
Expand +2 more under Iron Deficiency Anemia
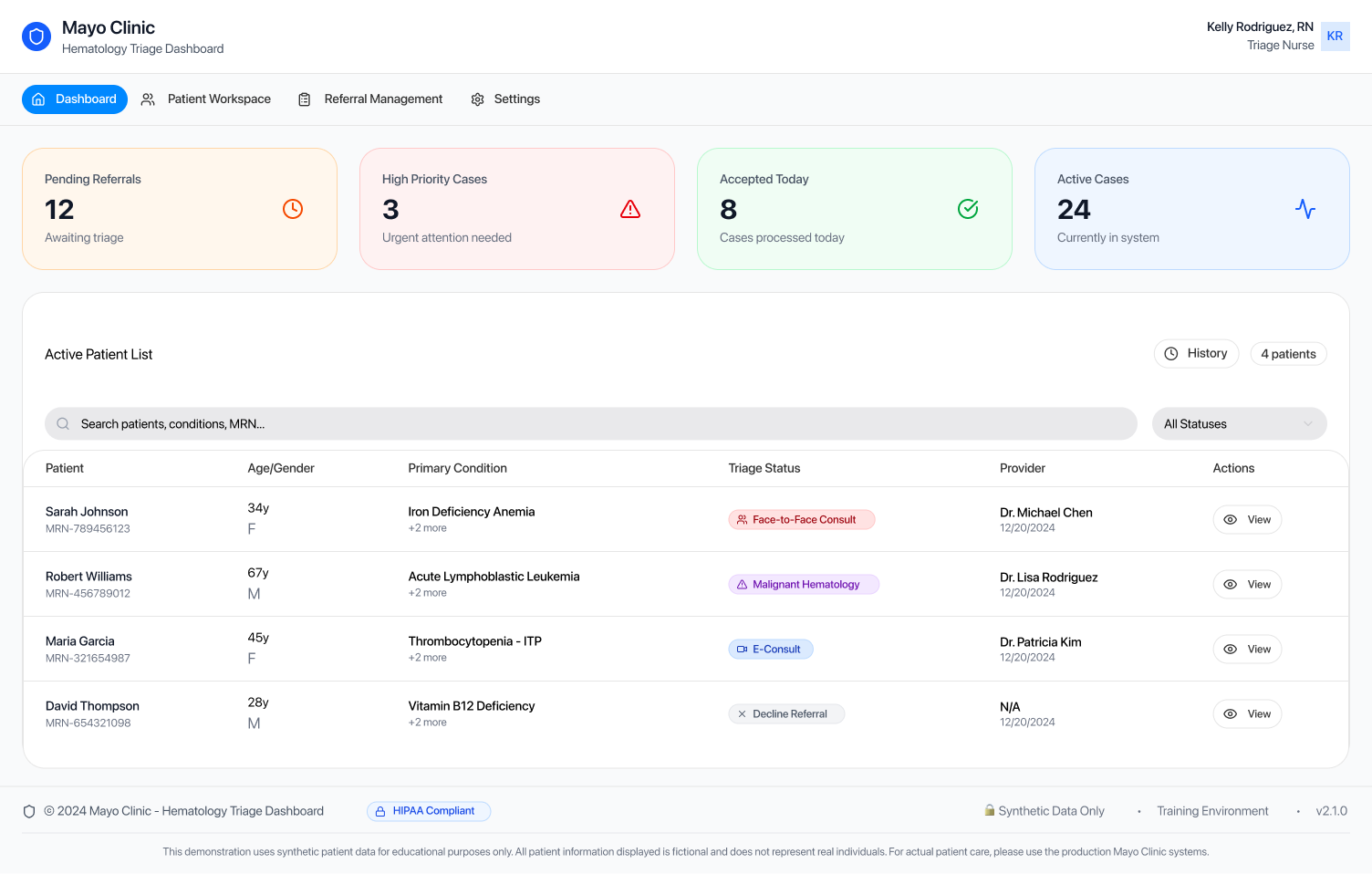coord(428,528)
